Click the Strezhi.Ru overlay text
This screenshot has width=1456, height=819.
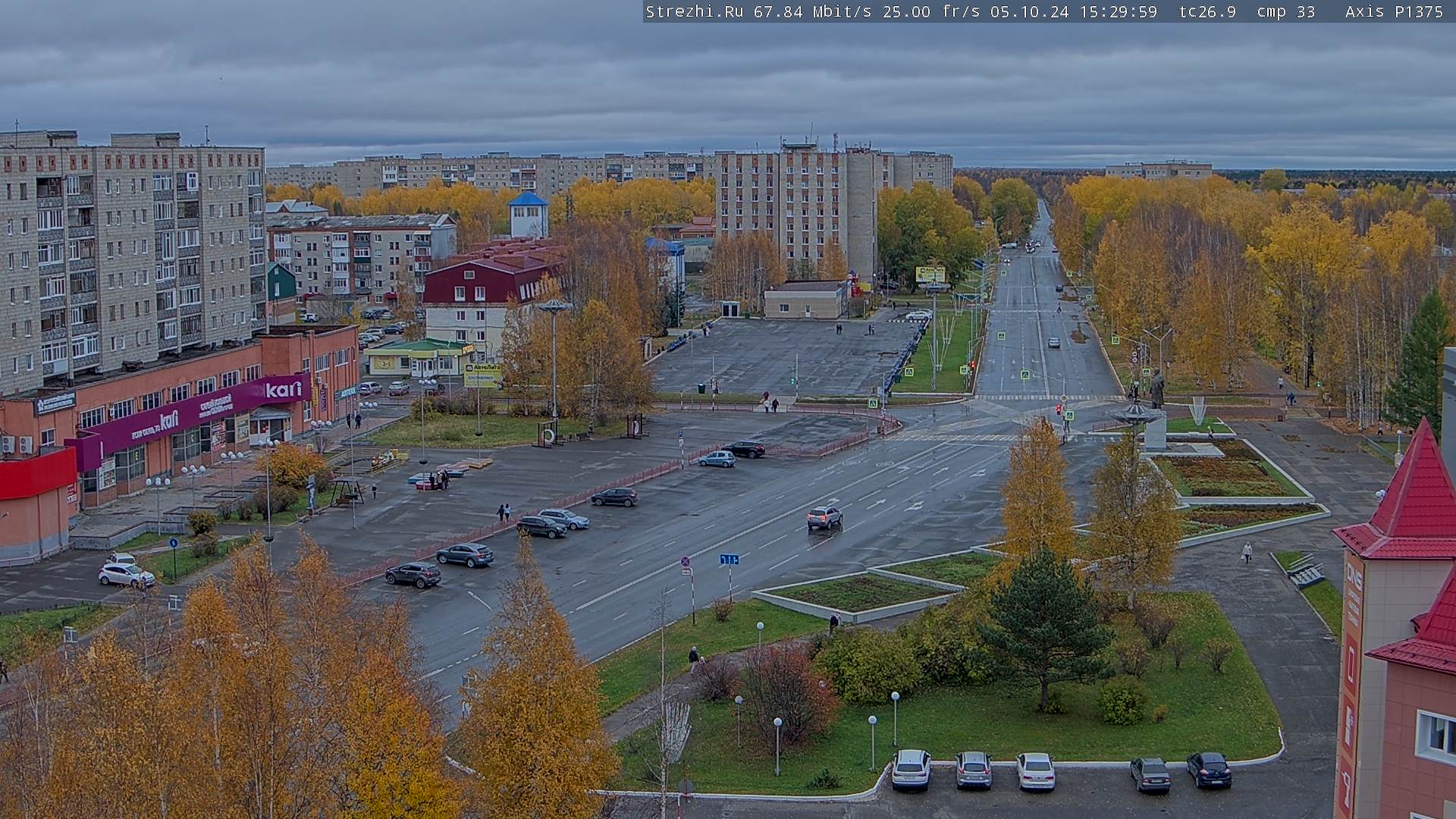point(695,11)
